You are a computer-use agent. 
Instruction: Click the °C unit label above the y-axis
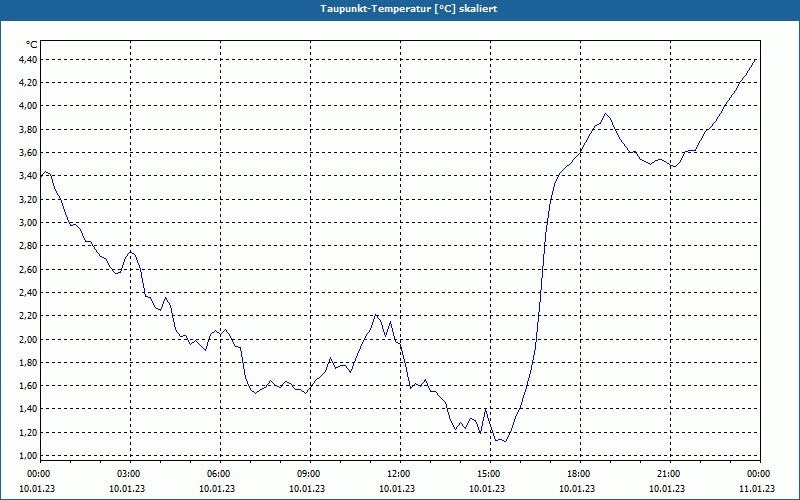(x=32, y=45)
